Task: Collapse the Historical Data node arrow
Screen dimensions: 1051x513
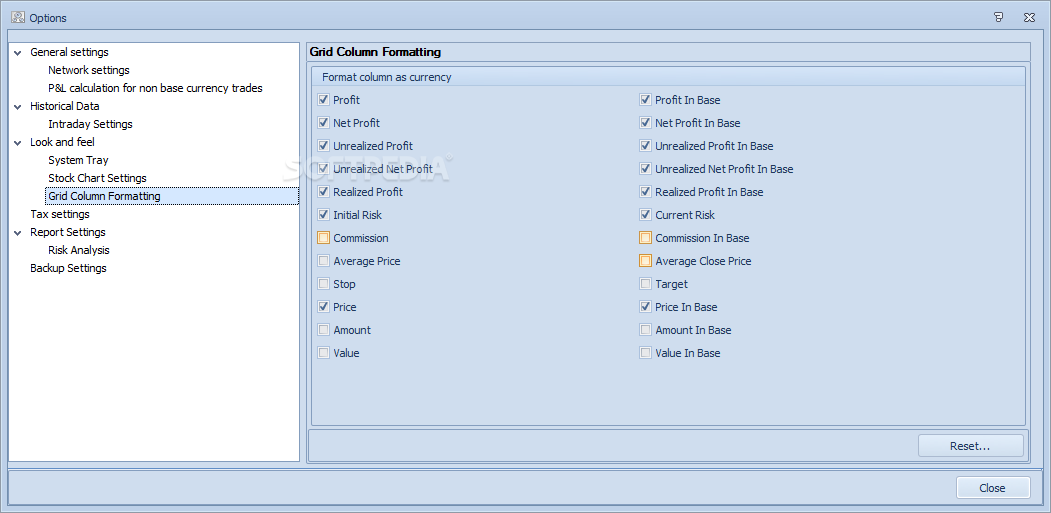Action: (x=17, y=106)
